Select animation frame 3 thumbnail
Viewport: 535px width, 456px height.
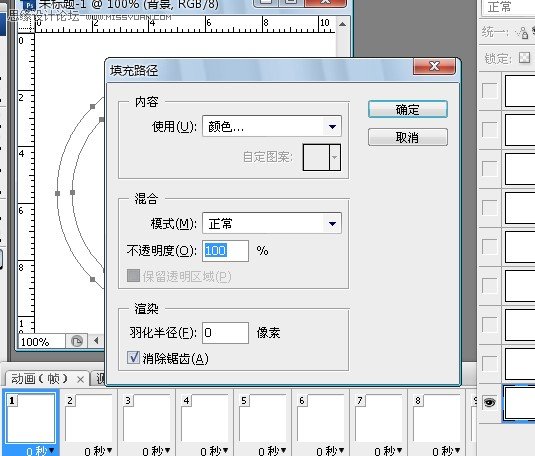pyautogui.click(x=147, y=418)
